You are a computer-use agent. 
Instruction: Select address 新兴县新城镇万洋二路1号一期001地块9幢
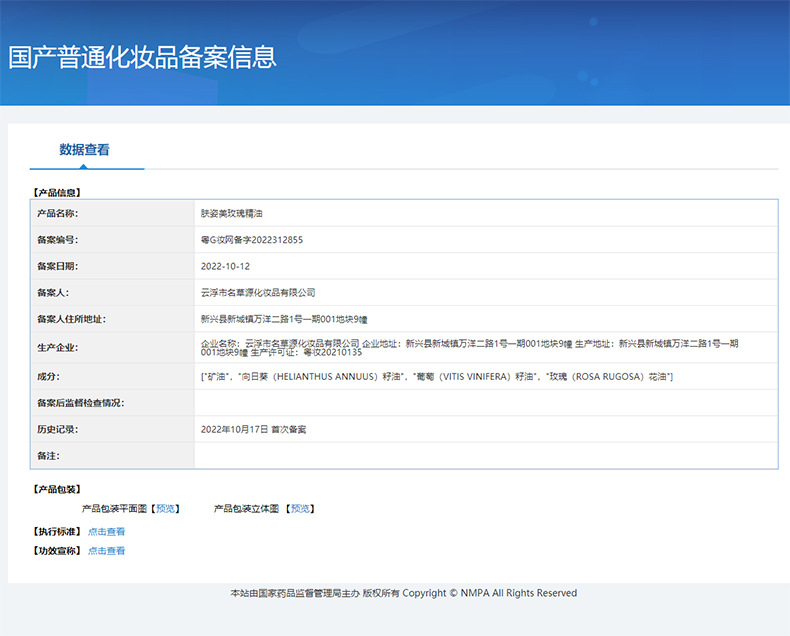[x=284, y=319]
